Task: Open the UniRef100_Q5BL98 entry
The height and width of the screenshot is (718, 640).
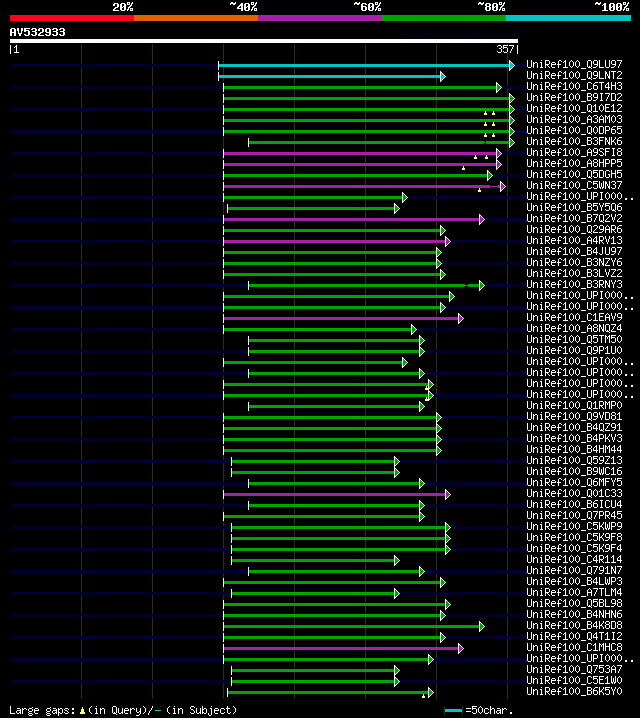Action: pos(574,603)
